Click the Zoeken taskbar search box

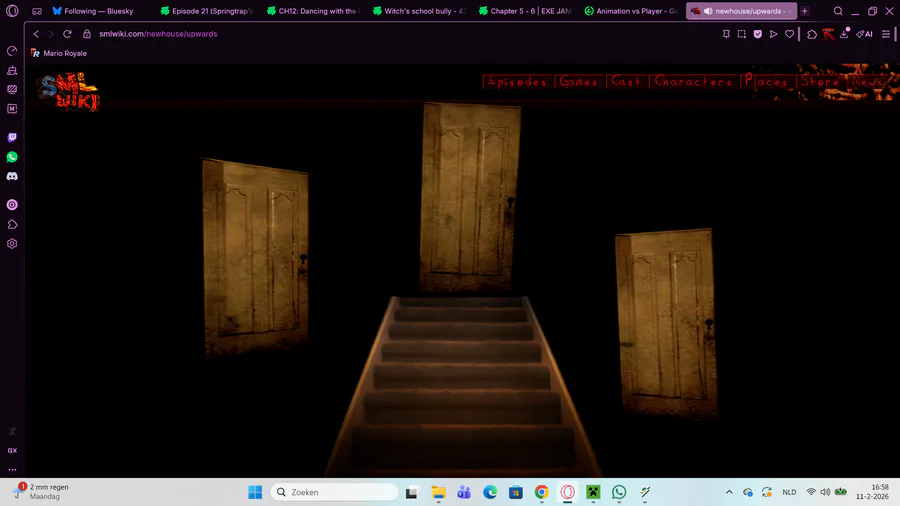334,492
